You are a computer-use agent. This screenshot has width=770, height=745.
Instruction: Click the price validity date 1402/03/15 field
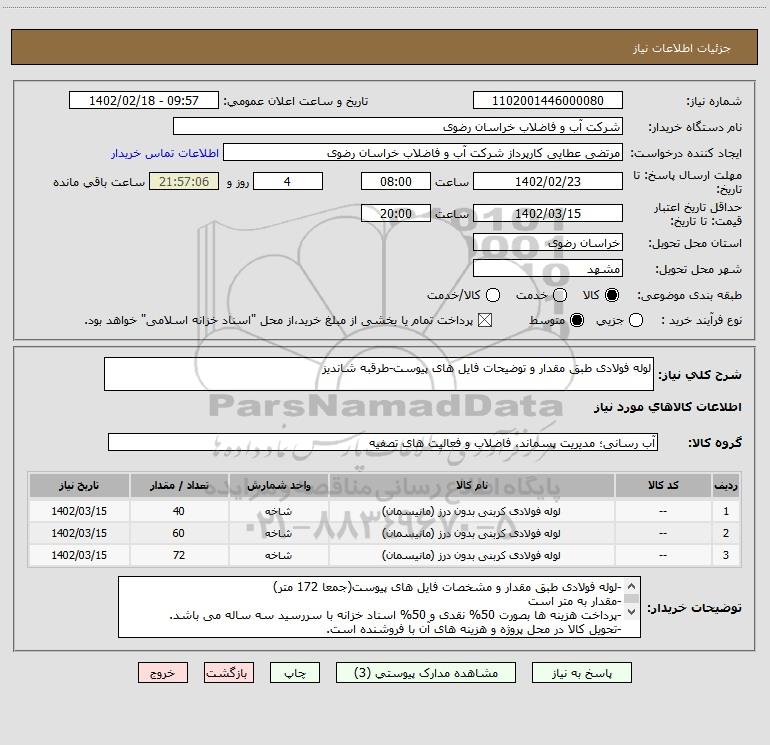pos(548,213)
